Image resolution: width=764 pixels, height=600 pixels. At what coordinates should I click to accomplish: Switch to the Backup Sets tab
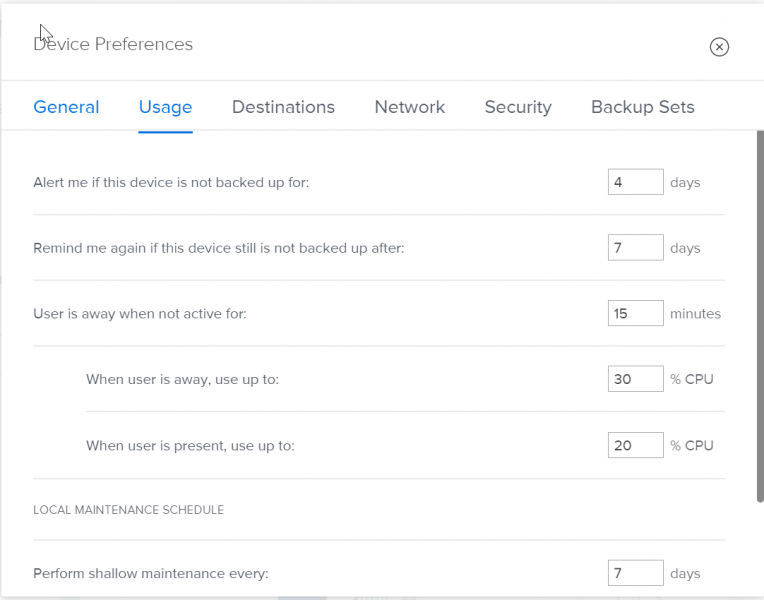pos(642,107)
